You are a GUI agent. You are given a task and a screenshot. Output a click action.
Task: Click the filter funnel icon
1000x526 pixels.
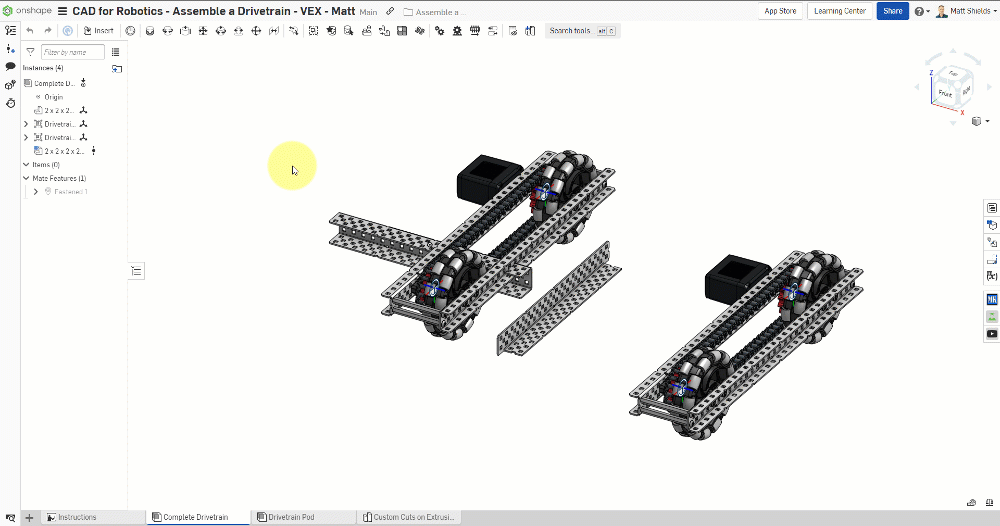point(30,52)
